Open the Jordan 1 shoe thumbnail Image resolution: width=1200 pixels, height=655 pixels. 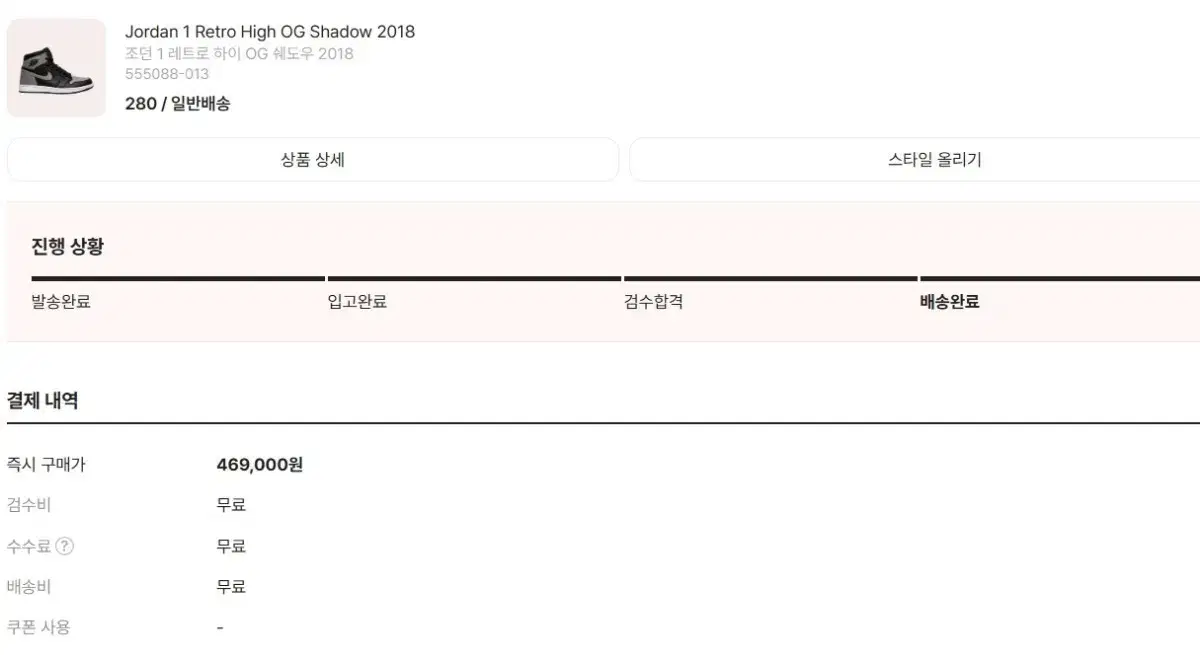56,68
